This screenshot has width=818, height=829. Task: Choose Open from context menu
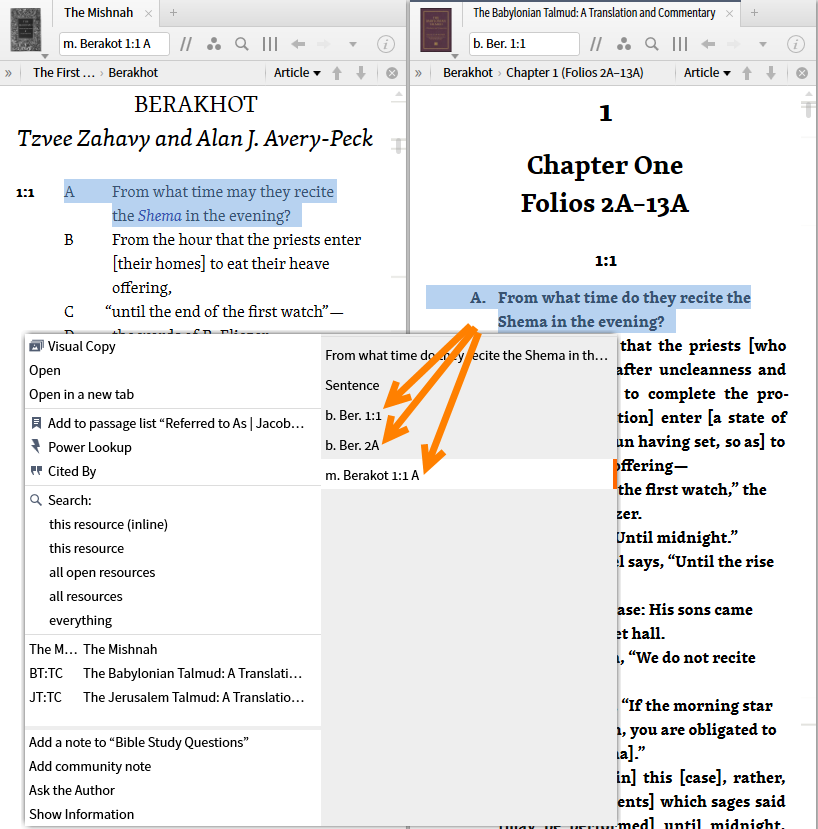pos(173,371)
